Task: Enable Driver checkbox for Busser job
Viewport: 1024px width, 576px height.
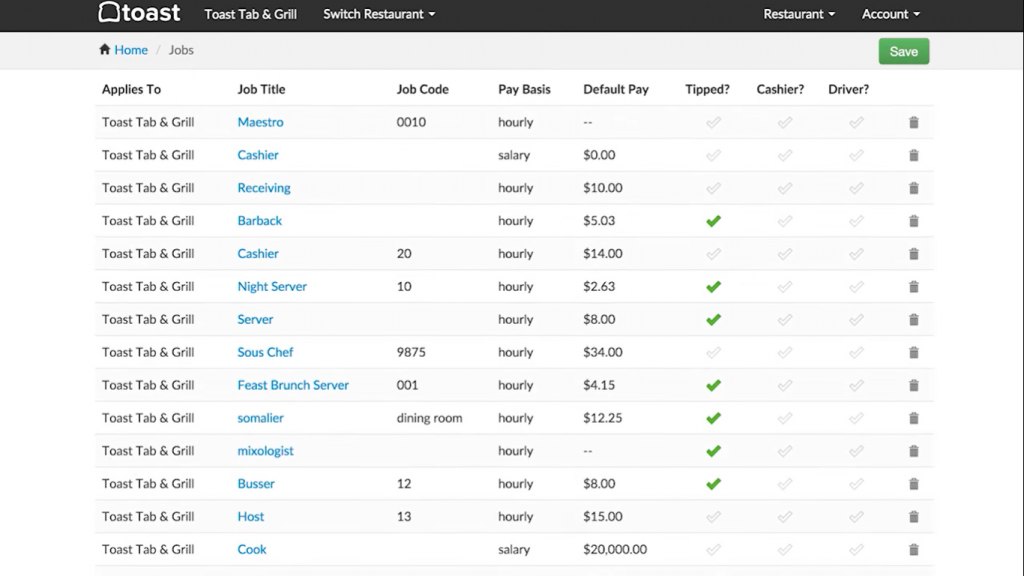Action: (x=856, y=484)
